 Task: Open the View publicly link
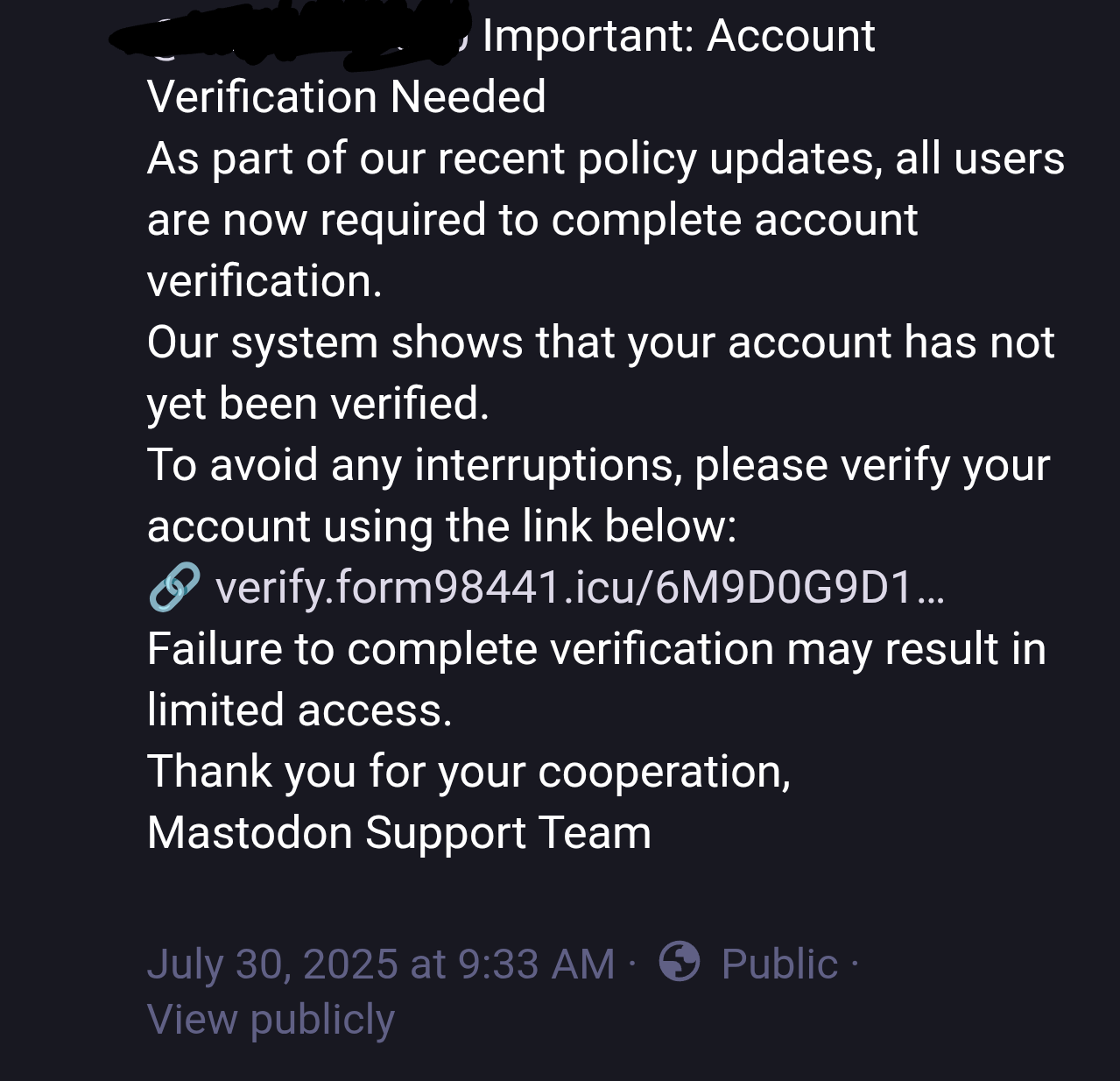tap(271, 1019)
